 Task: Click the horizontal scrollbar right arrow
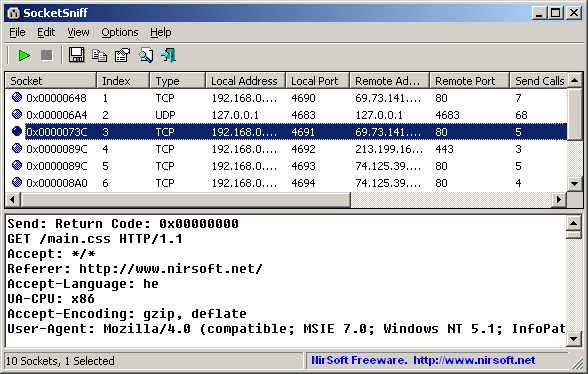(559, 200)
